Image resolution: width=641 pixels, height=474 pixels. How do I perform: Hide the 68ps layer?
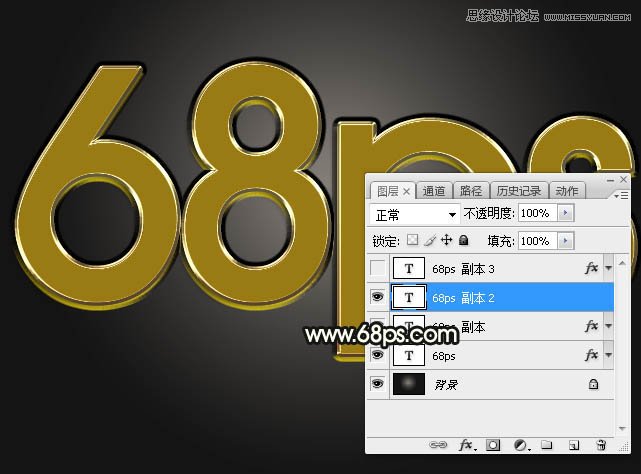[377, 355]
